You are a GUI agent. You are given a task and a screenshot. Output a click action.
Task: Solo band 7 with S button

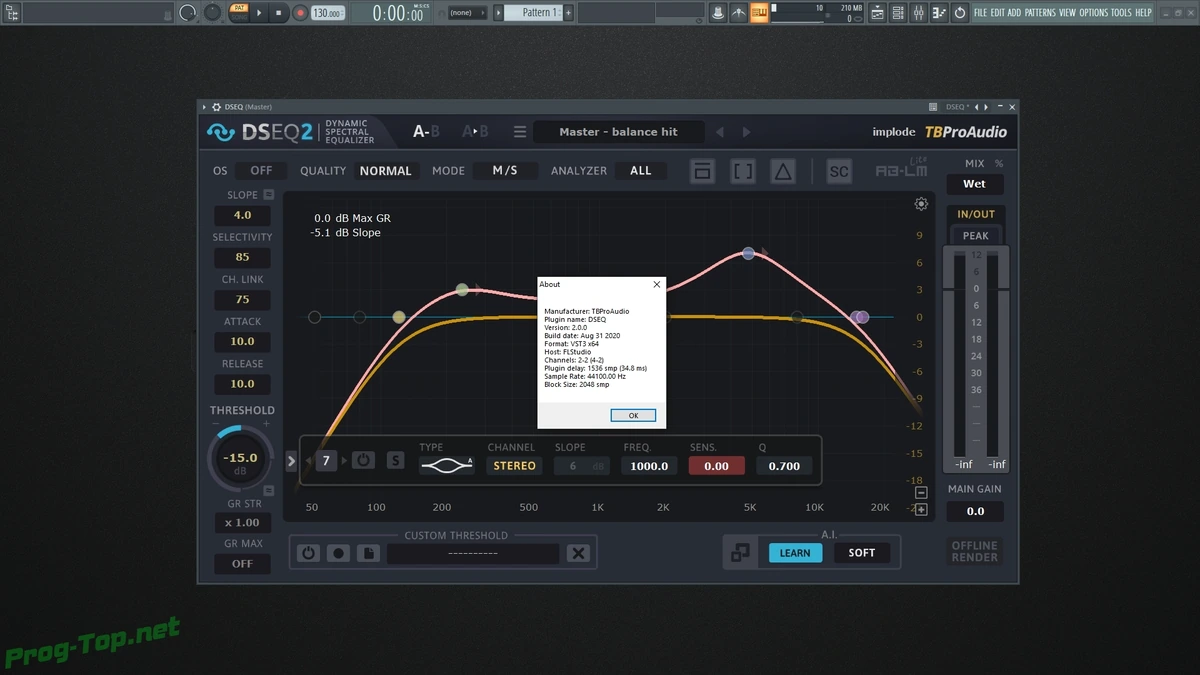pos(396,461)
